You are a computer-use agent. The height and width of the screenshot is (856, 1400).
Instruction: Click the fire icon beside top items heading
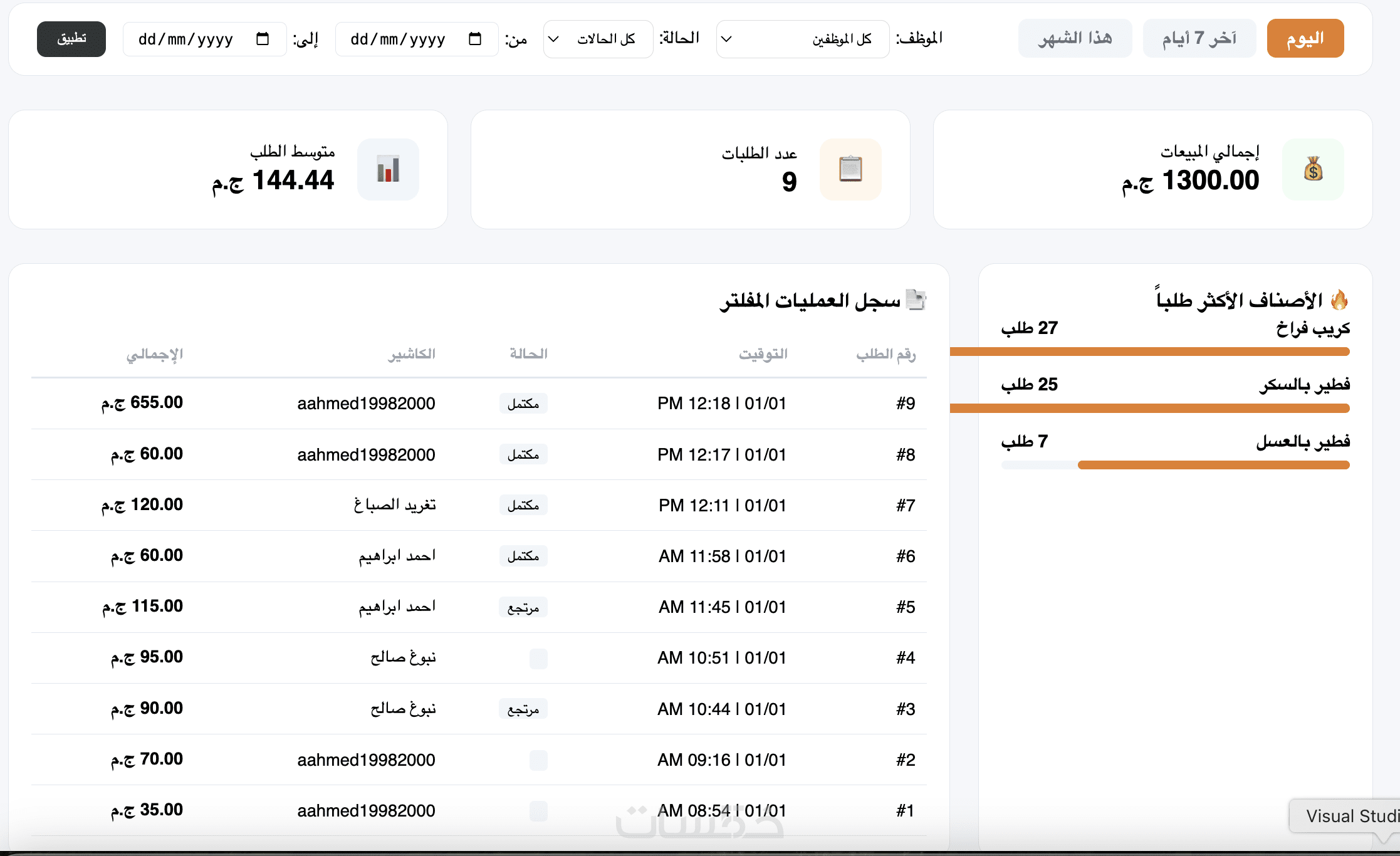(x=1339, y=300)
